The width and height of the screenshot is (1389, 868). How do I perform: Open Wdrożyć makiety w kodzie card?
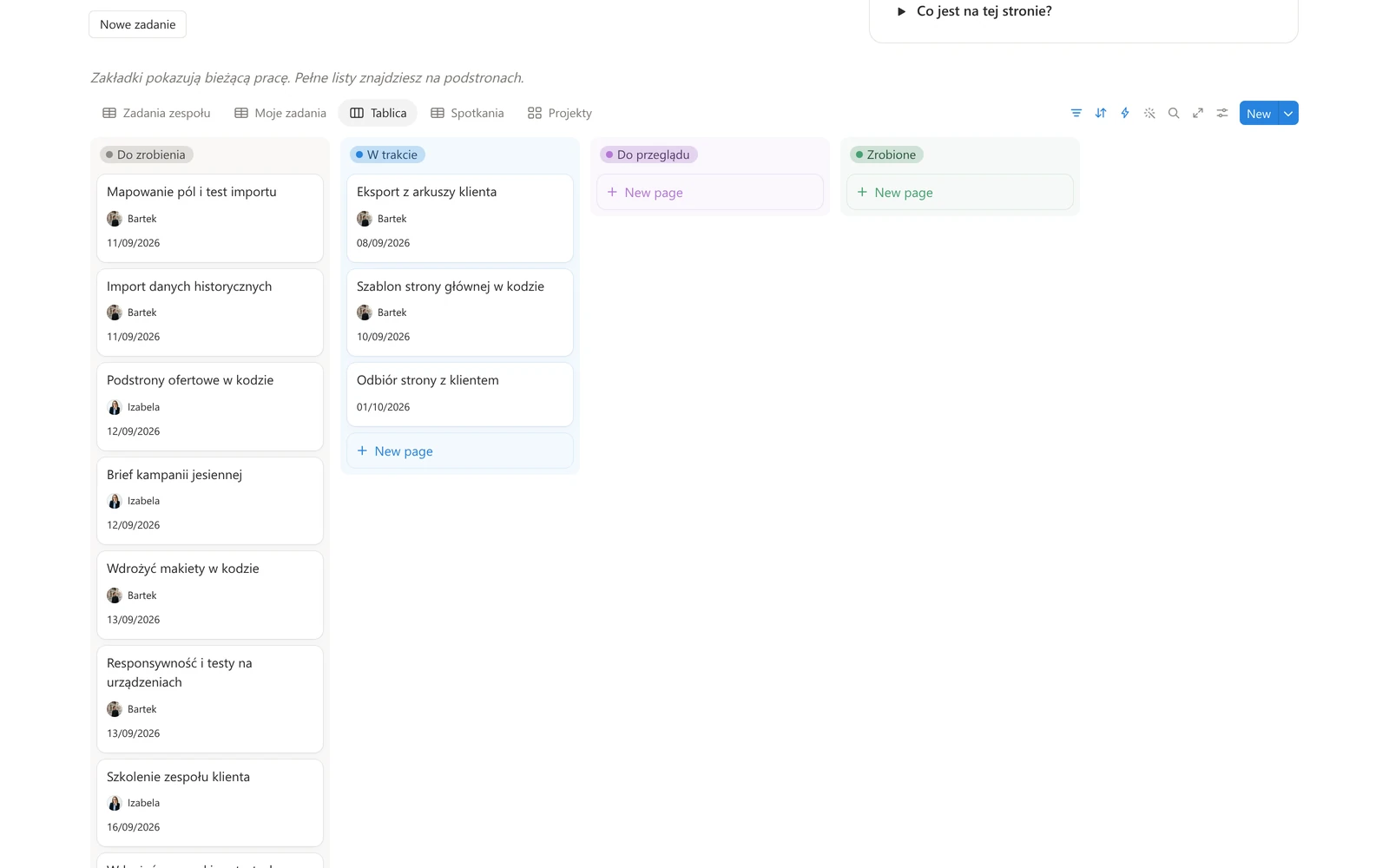(209, 595)
